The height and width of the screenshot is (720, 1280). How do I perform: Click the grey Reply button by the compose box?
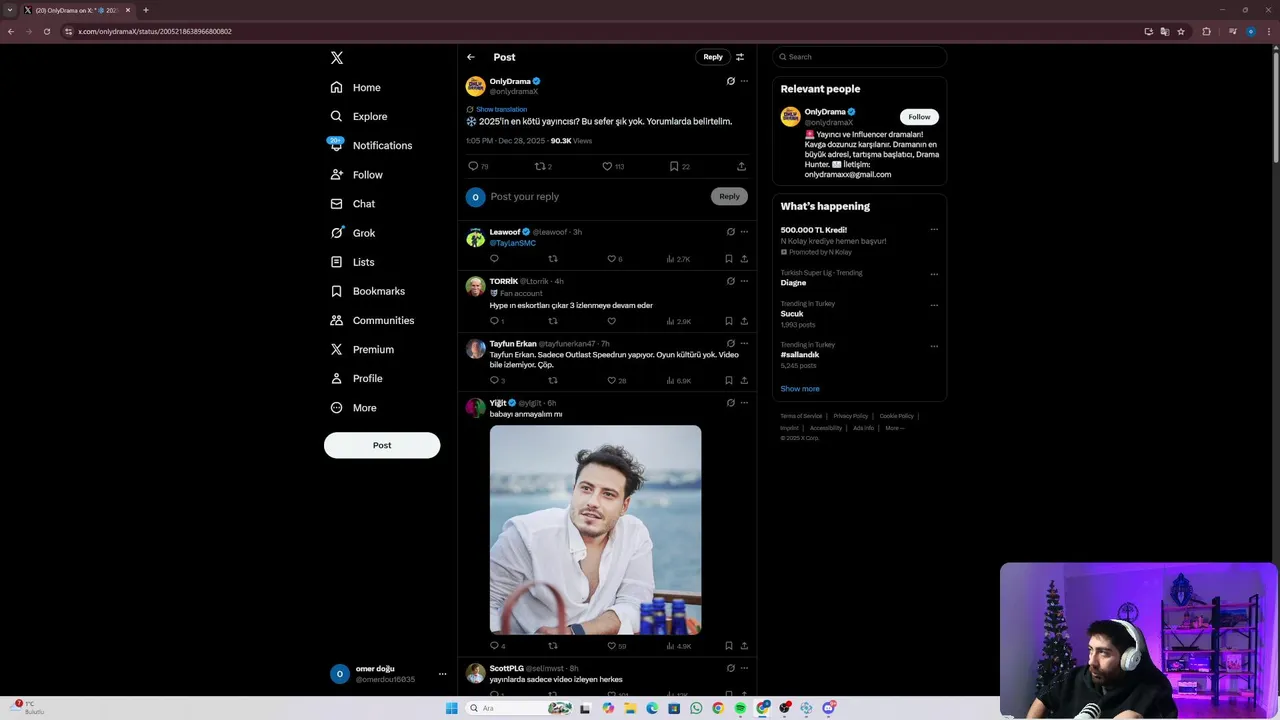[729, 196]
